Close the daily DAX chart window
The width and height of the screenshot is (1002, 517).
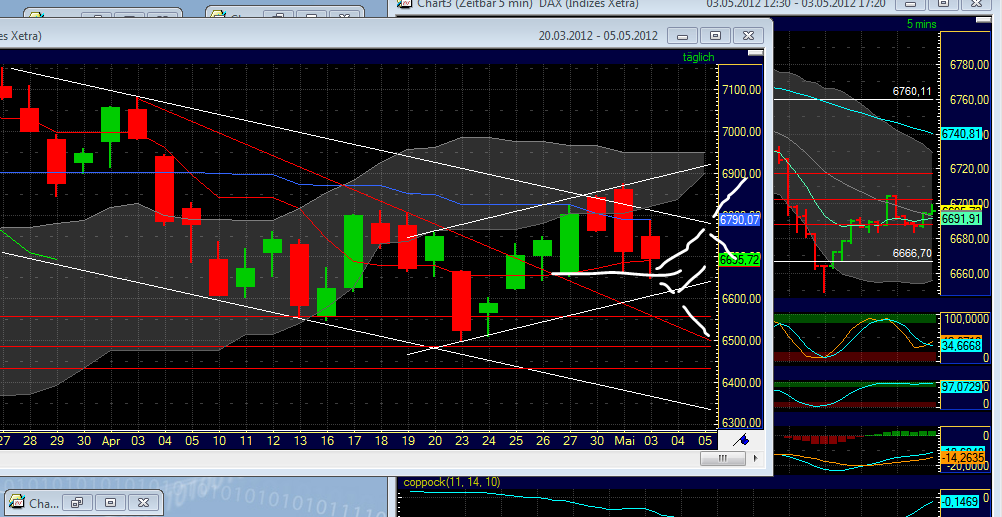(x=748, y=35)
